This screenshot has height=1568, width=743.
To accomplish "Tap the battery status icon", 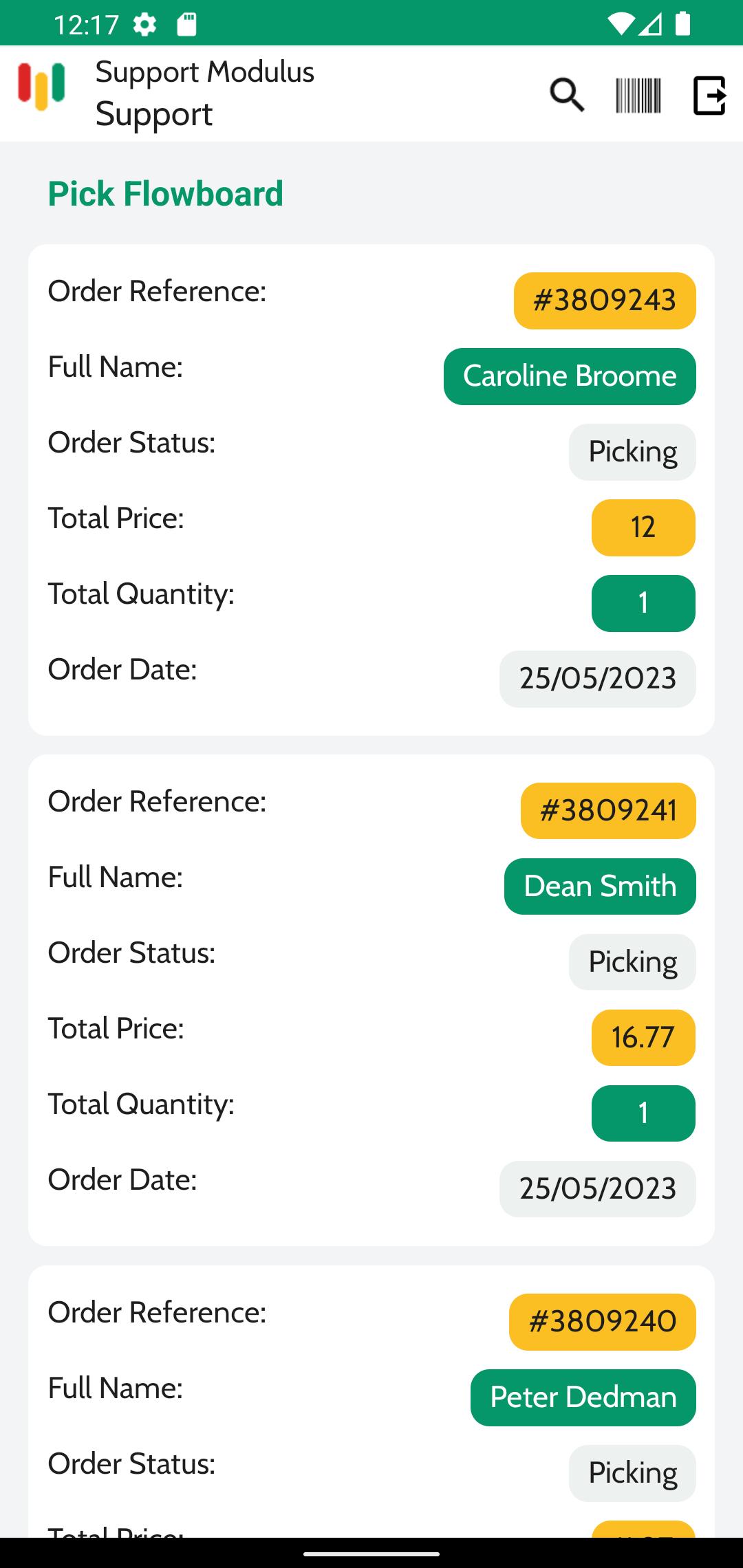I will 682,24.
